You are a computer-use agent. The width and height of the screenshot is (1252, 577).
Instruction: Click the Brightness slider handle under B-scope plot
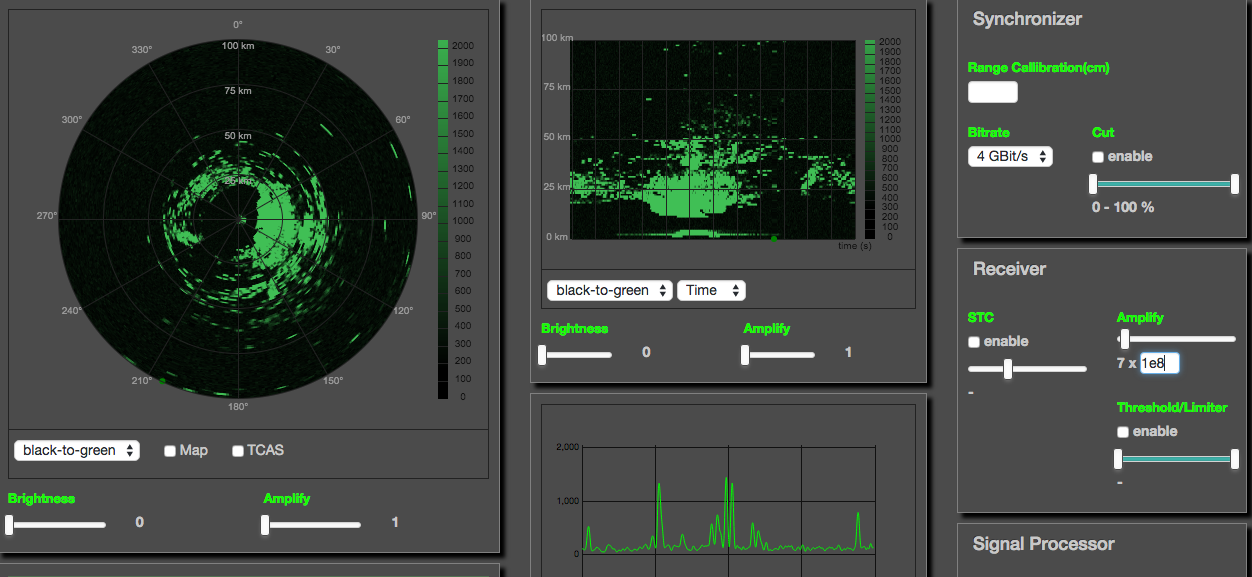543,354
